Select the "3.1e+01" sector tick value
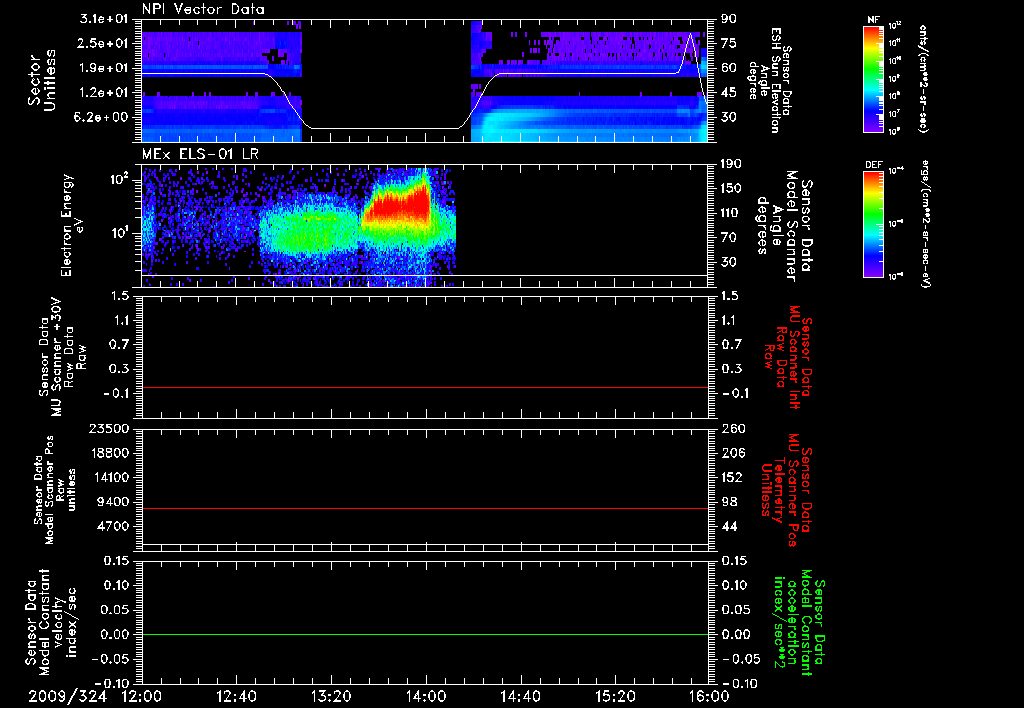This screenshot has width=1024, height=708. (x=103, y=19)
